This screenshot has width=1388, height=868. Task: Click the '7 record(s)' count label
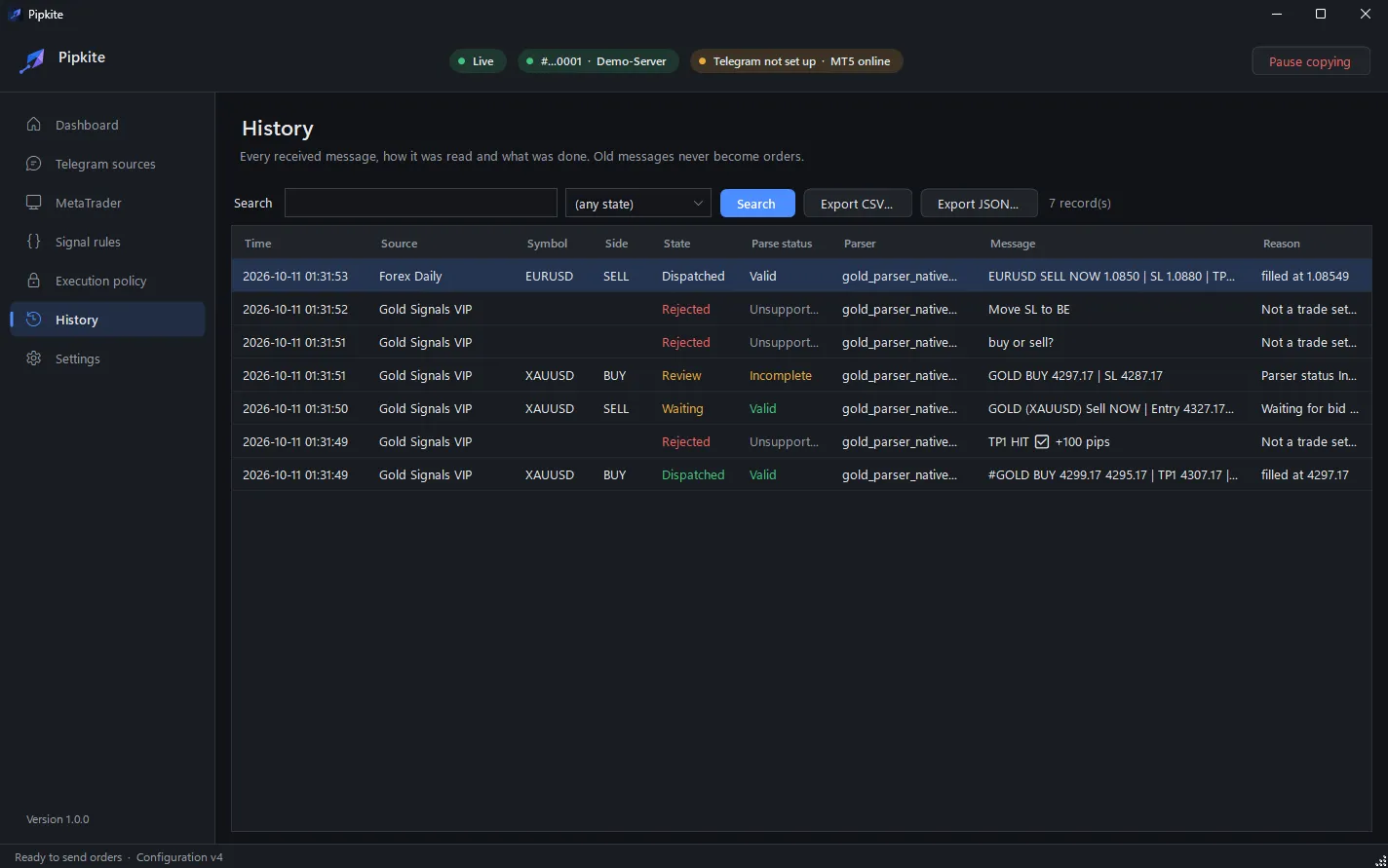coord(1080,204)
